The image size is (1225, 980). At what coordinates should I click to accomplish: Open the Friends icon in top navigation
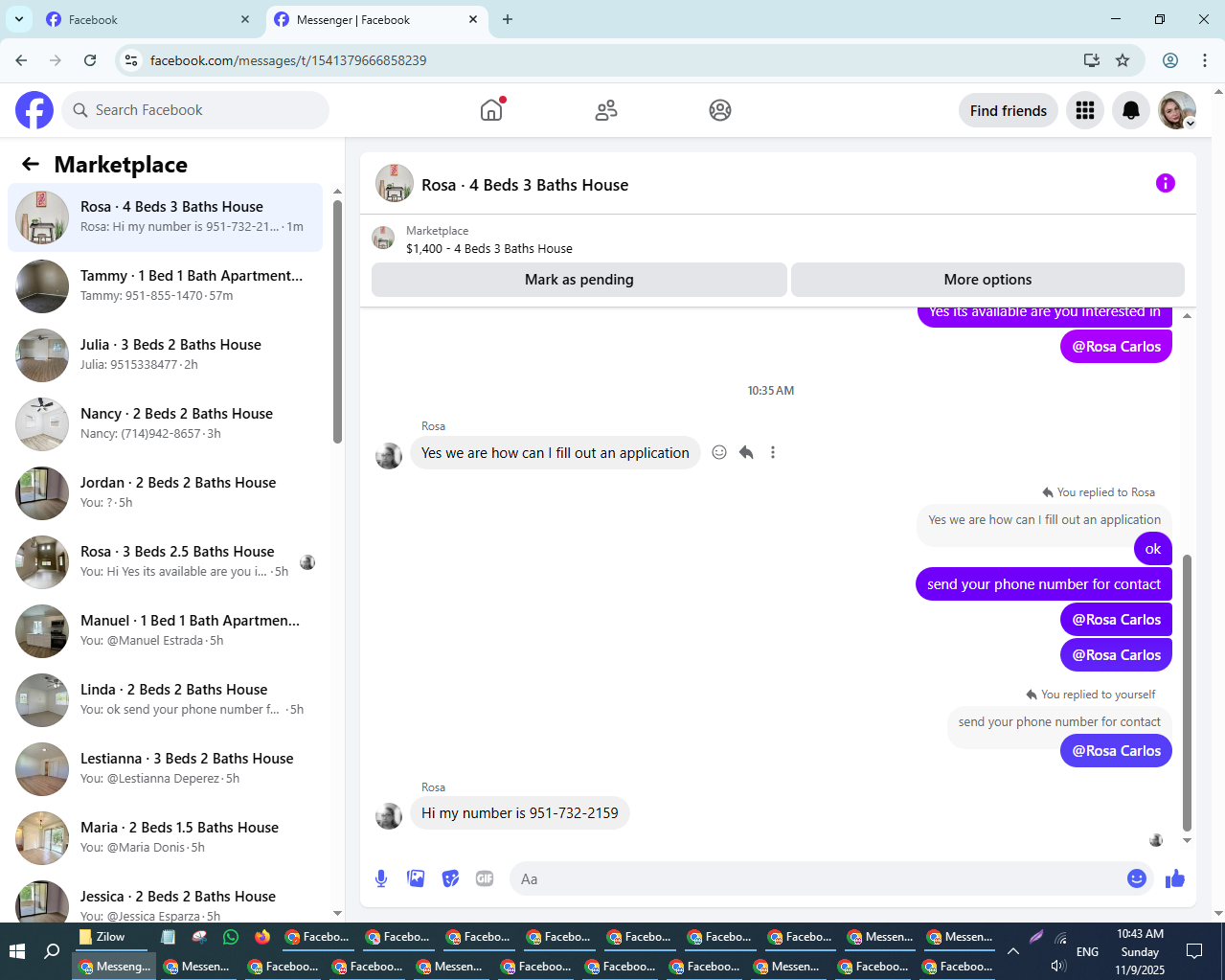(606, 110)
